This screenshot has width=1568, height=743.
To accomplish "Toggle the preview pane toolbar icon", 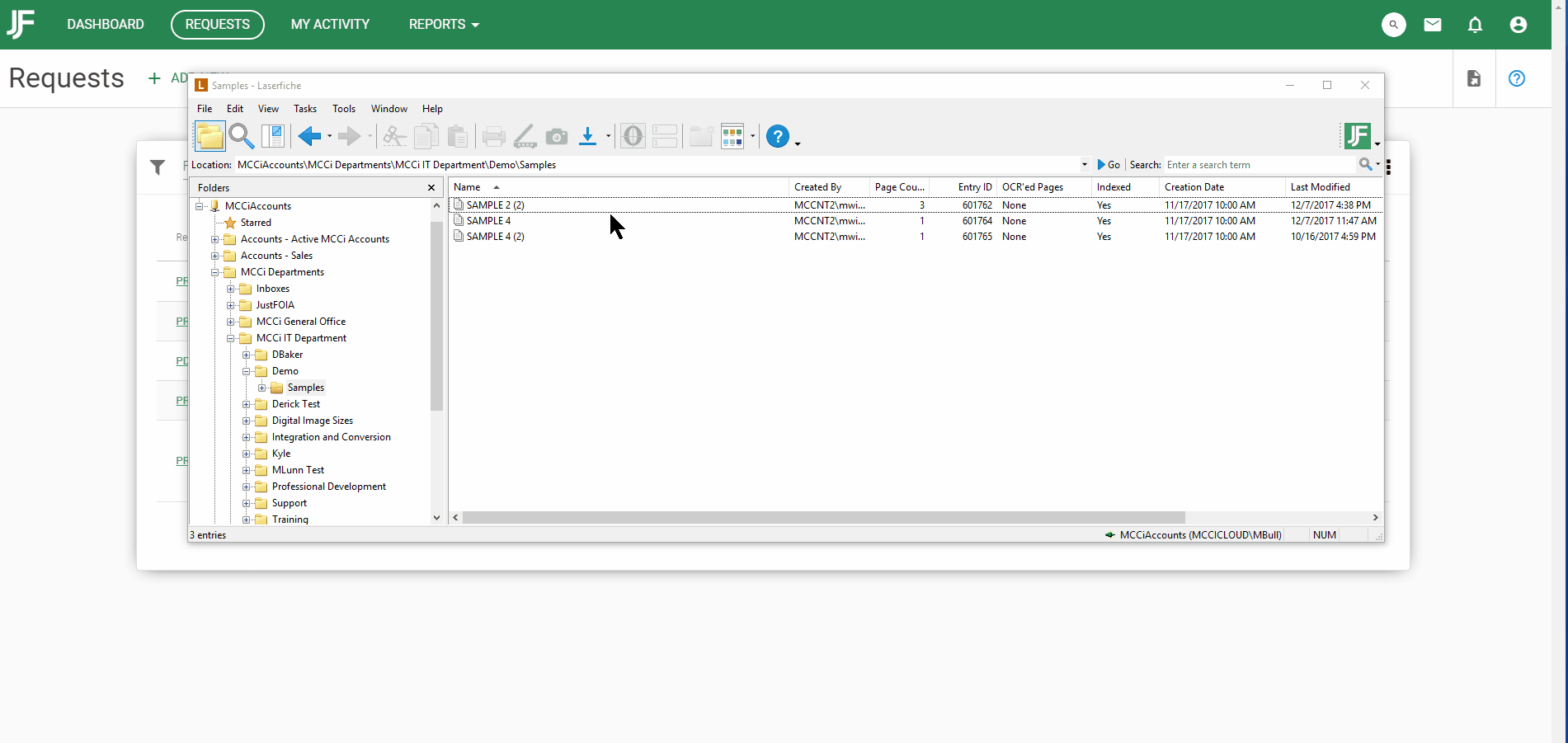I will tap(272, 136).
